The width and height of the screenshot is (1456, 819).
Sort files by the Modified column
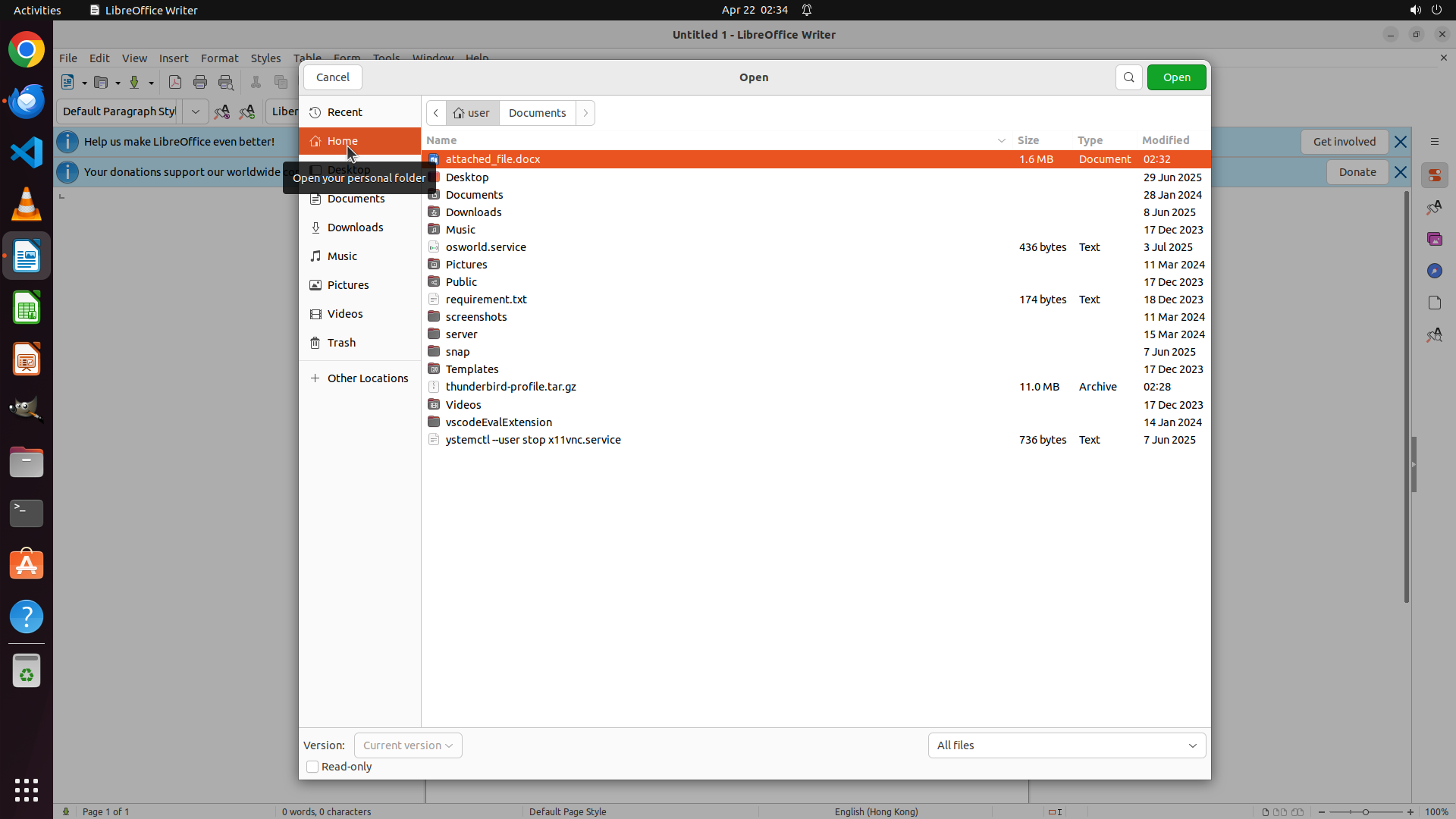coord(1165,140)
